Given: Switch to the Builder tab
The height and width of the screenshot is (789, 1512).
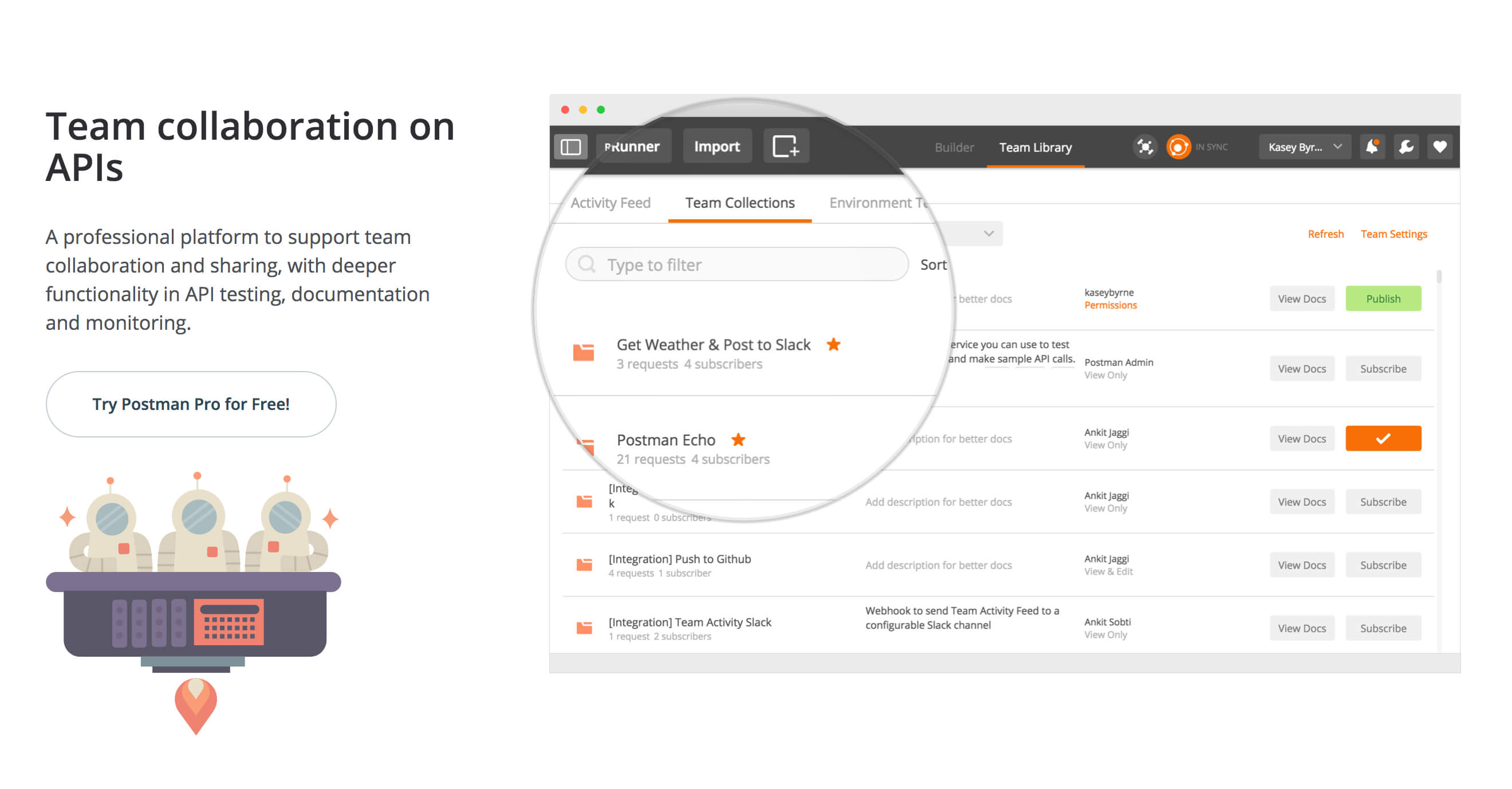Looking at the screenshot, I should click(x=954, y=147).
